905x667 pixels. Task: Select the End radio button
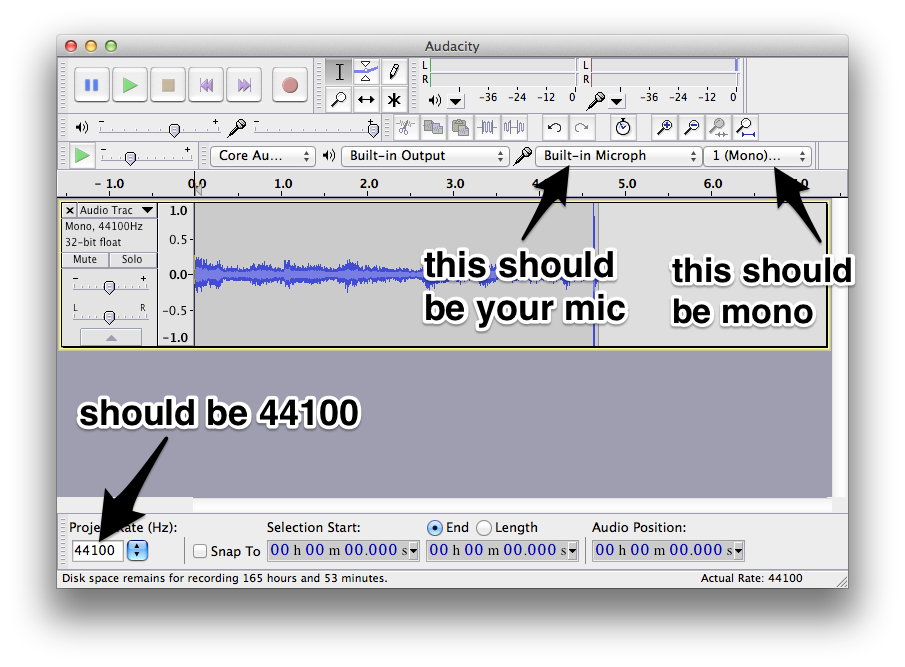[x=435, y=528]
